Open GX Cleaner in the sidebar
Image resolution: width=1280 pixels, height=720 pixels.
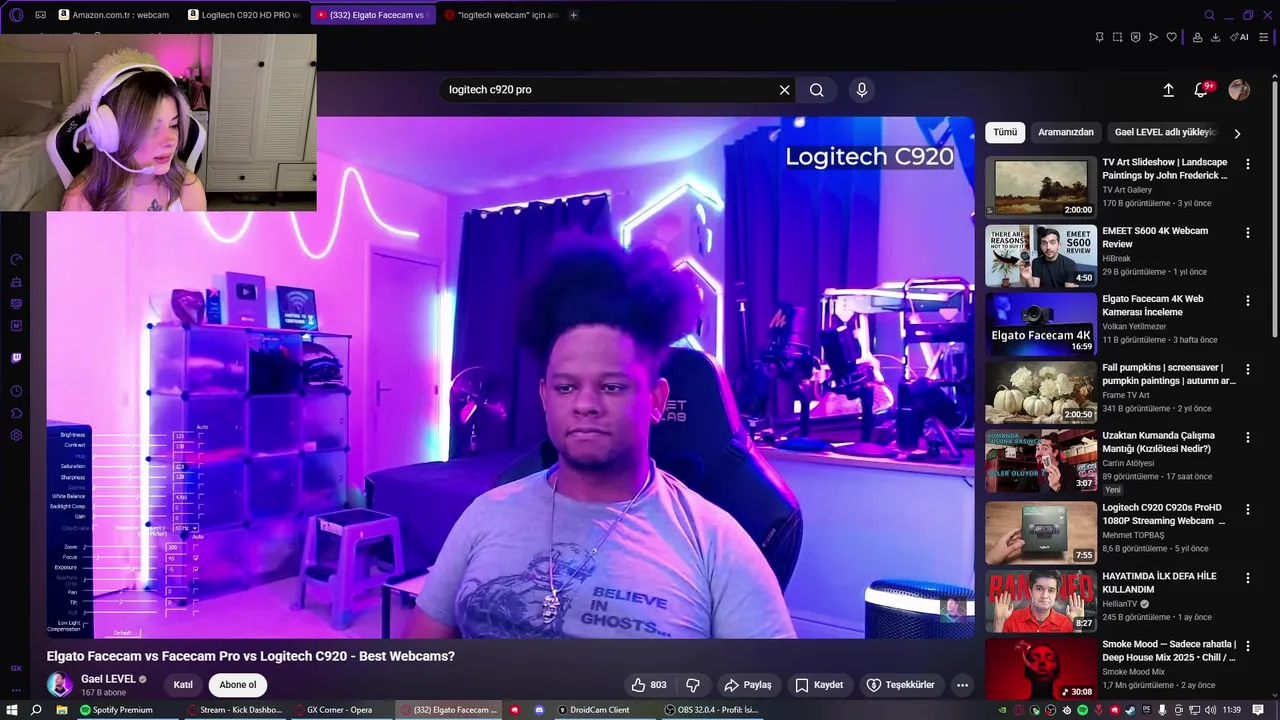(16, 282)
